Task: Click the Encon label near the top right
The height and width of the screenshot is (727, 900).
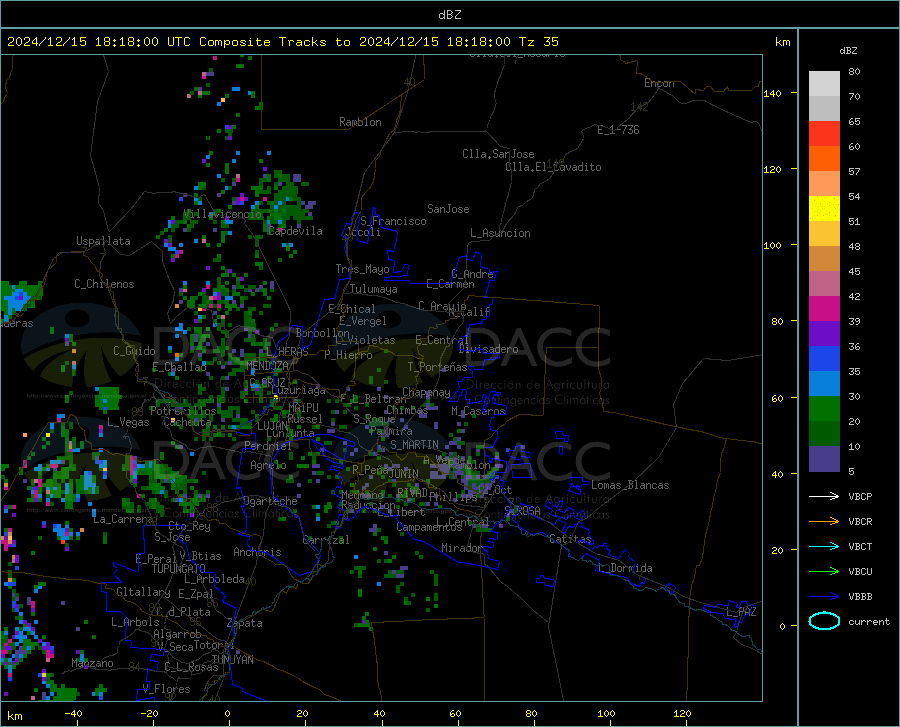Action: pos(659,83)
